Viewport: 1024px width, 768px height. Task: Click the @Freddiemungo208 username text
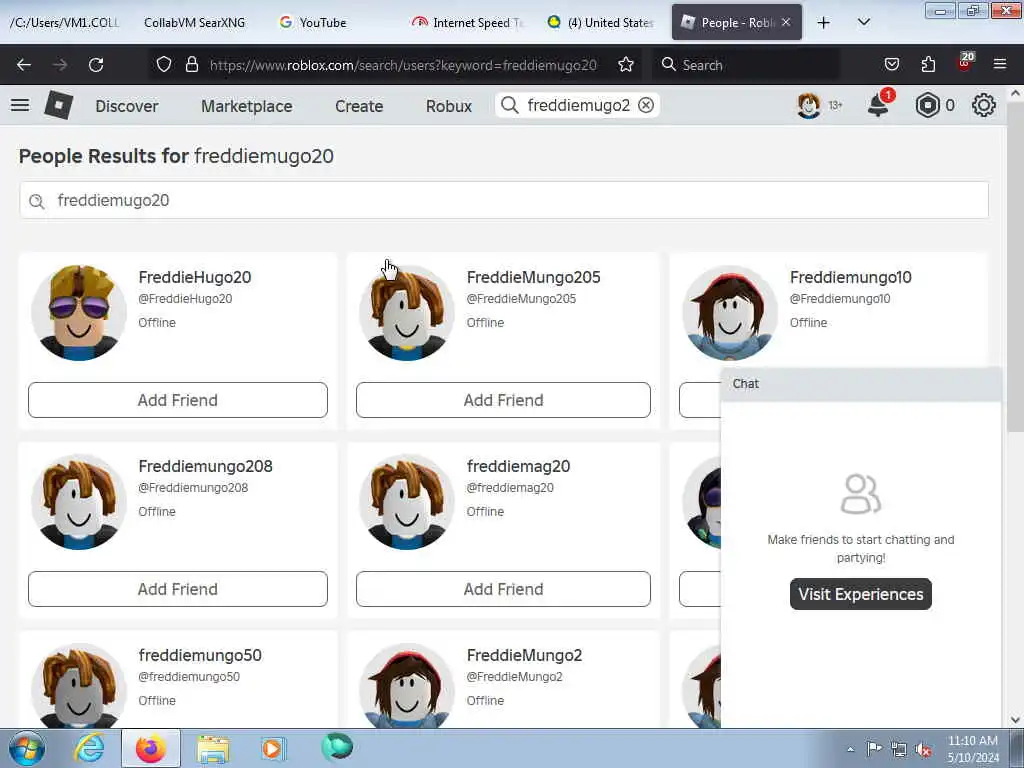point(193,487)
